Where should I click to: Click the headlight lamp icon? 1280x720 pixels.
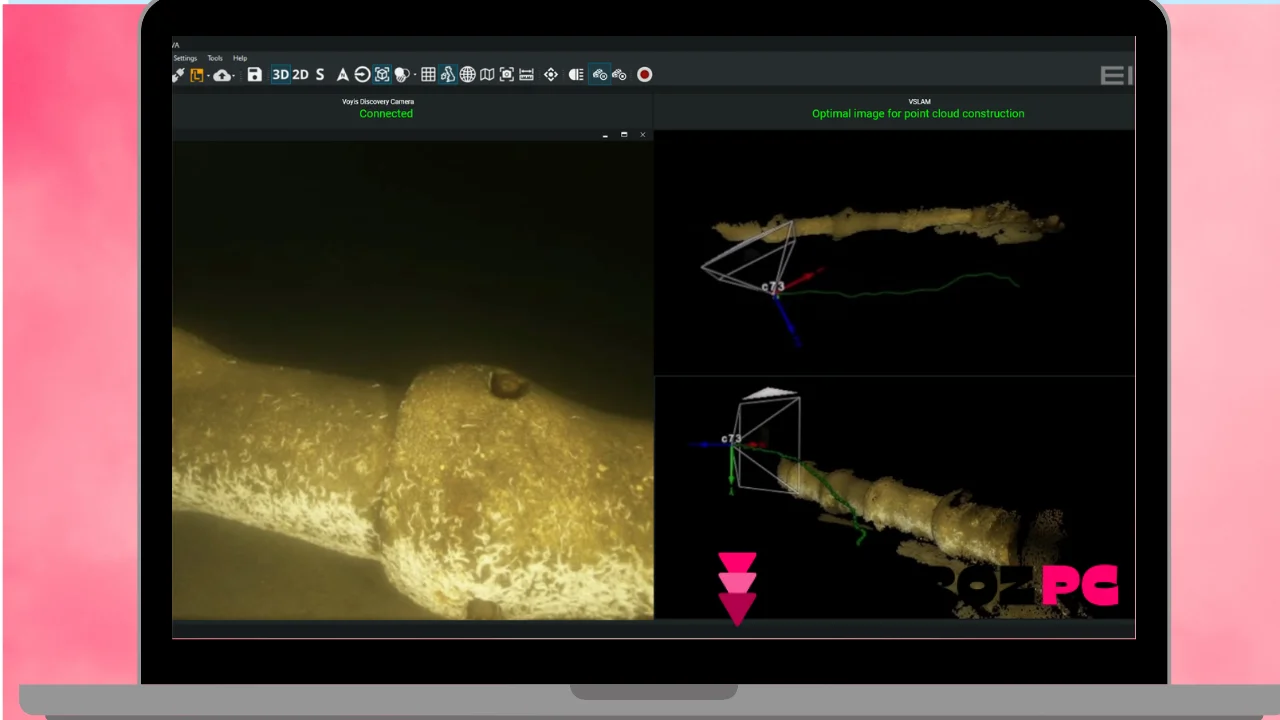(576, 75)
